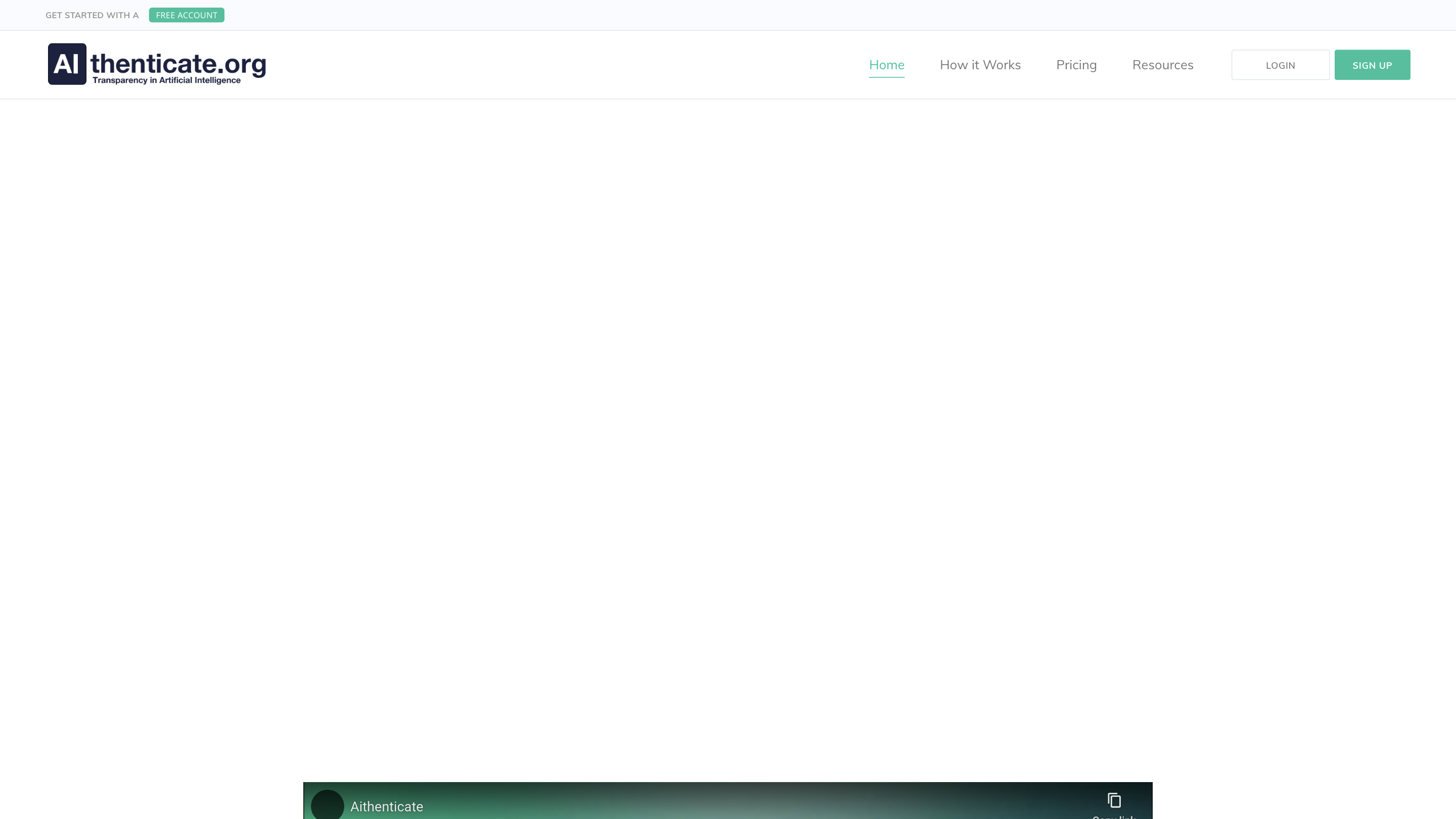
Task: Click the embedded video player banner
Action: click(x=727, y=803)
